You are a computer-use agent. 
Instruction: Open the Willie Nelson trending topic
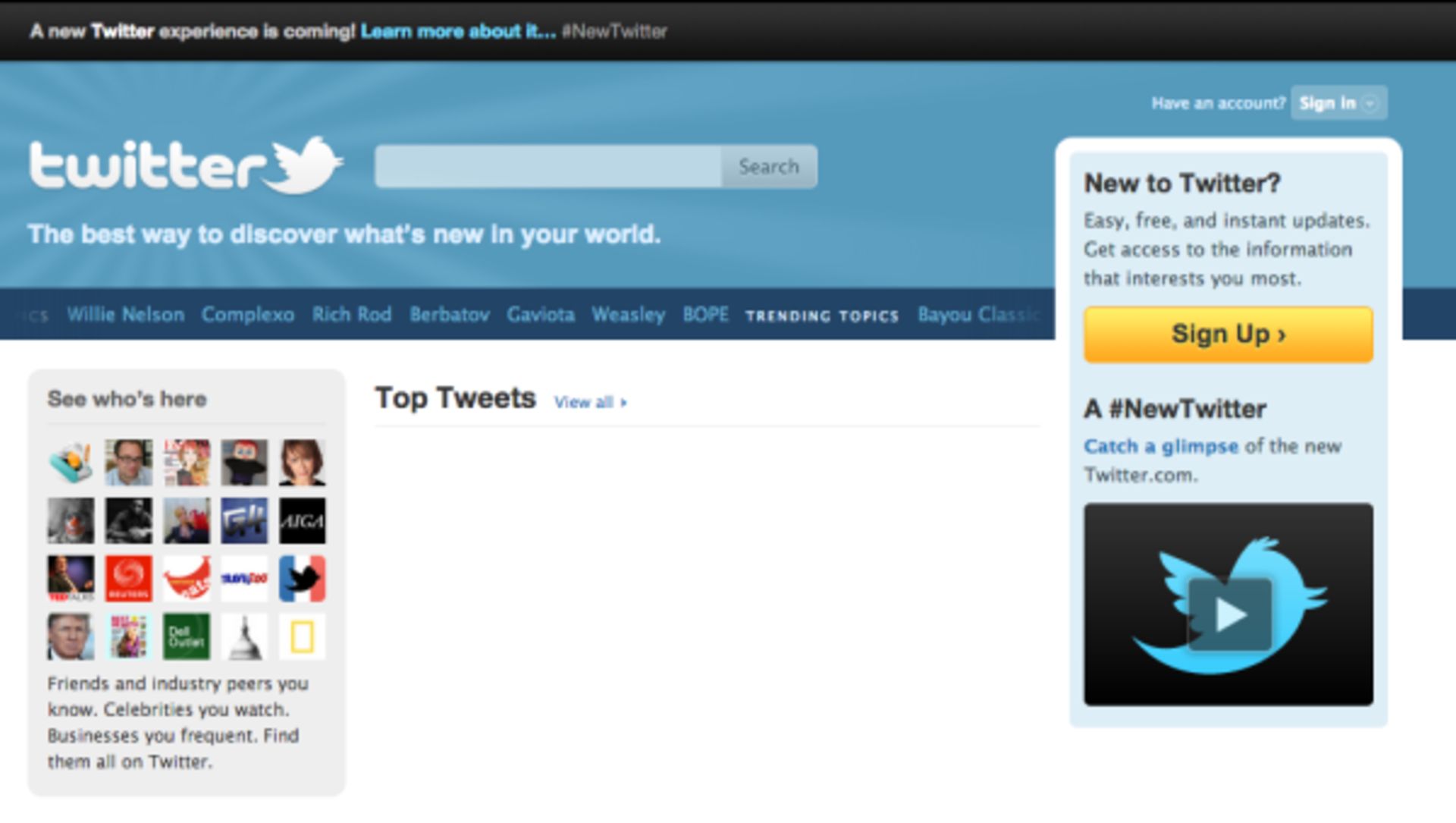pos(126,314)
